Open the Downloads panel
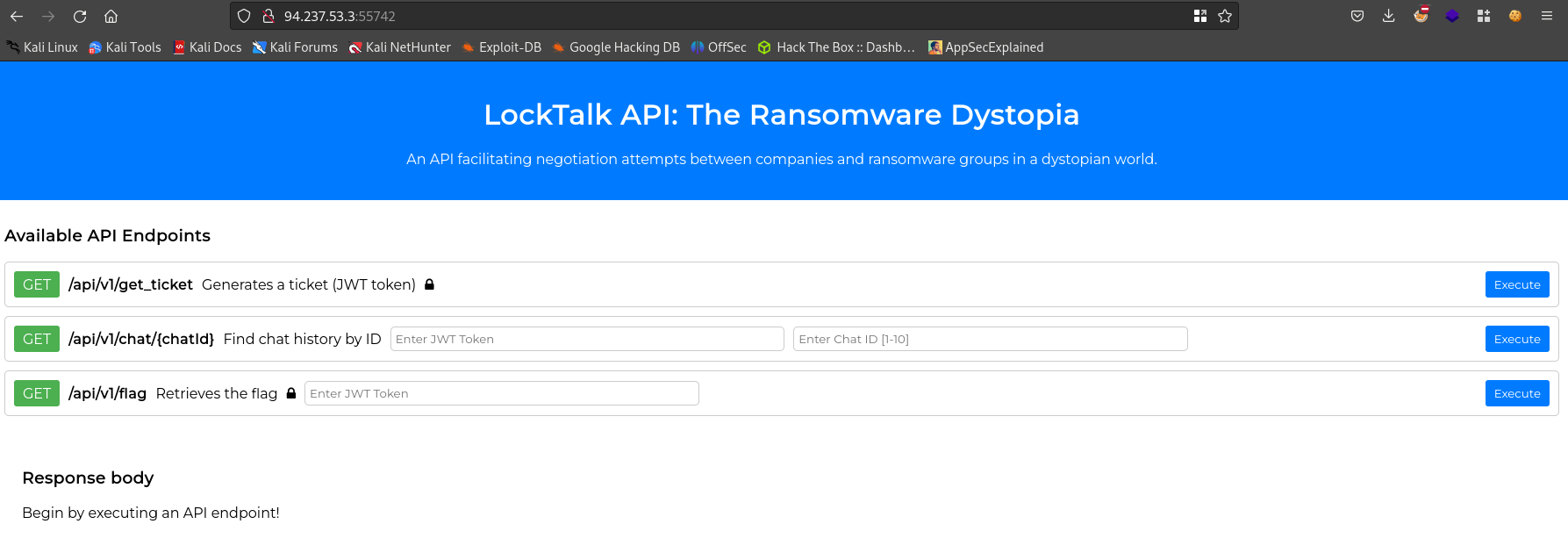Image resolution: width=1568 pixels, height=560 pixels. pyautogui.click(x=1389, y=16)
